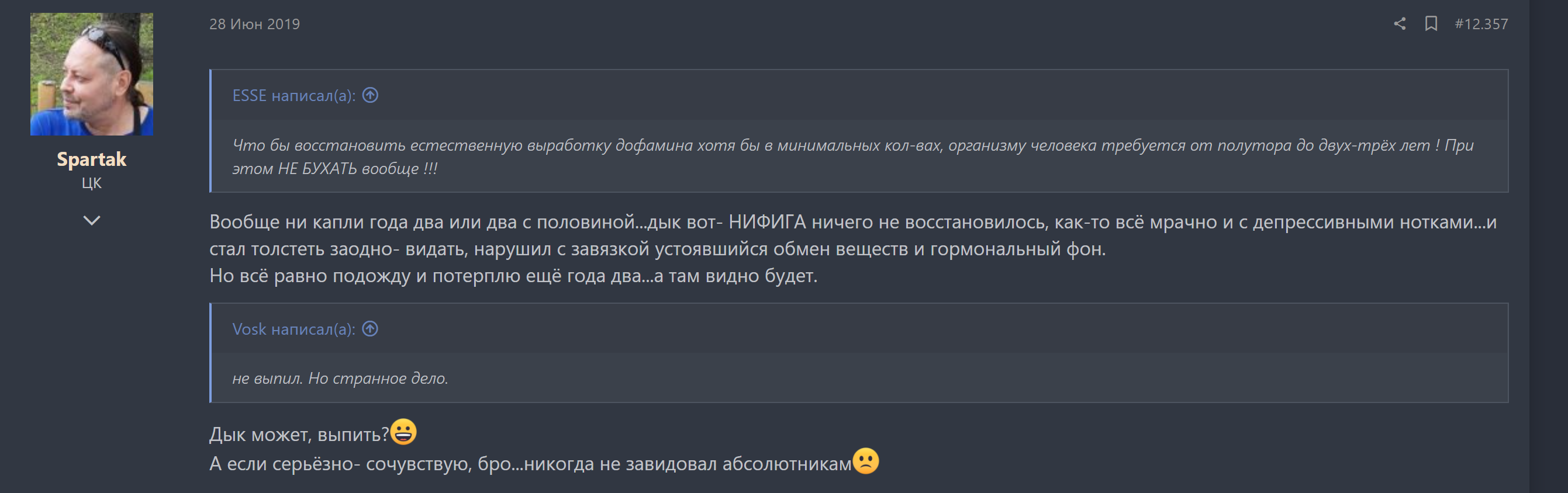Click the sad face emoji after "абсолютникам"
This screenshot has width=1568, height=493.
tap(866, 461)
